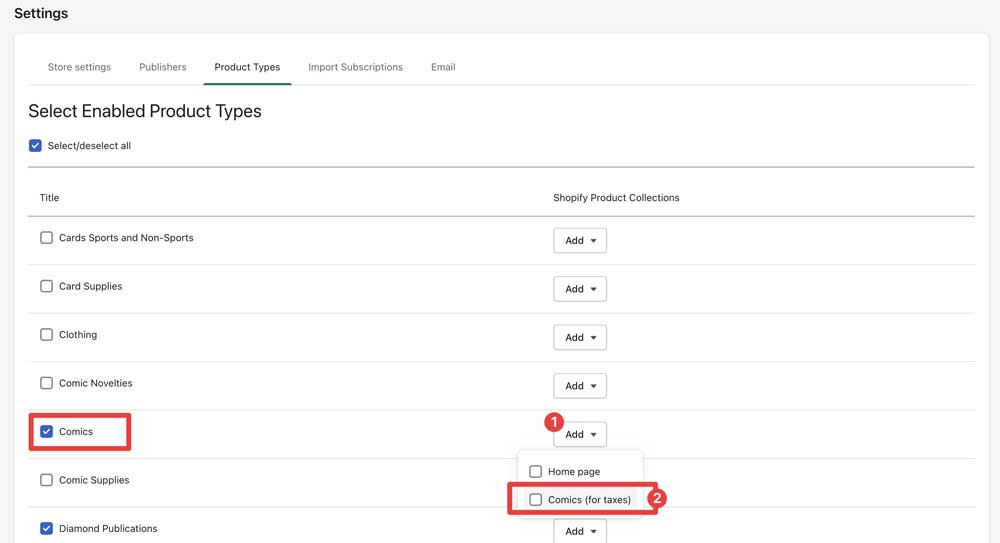Screen dimensions: 1000x543
Task: Switch to the Publishers tab
Action: point(162,67)
